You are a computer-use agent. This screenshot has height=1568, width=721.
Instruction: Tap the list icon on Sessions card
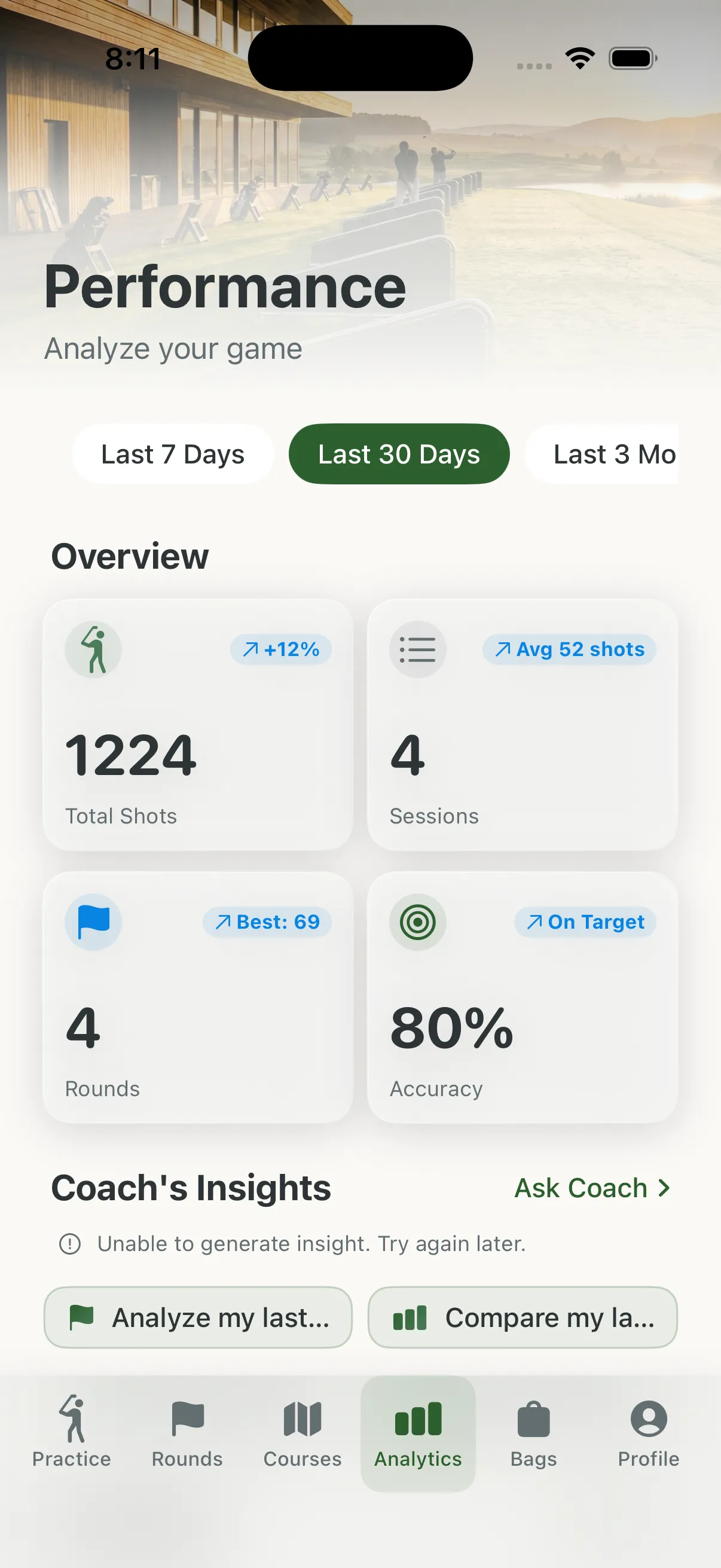418,649
